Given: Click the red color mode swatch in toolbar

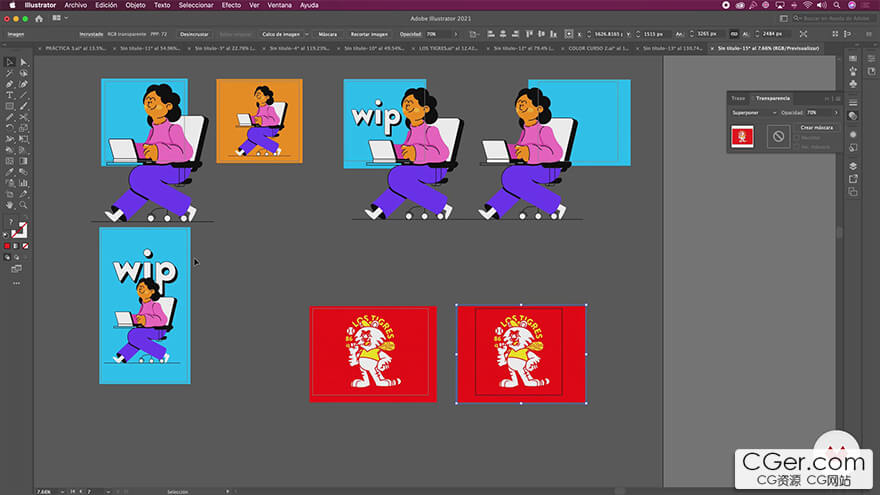Looking at the screenshot, I should pyautogui.click(x=7, y=245).
